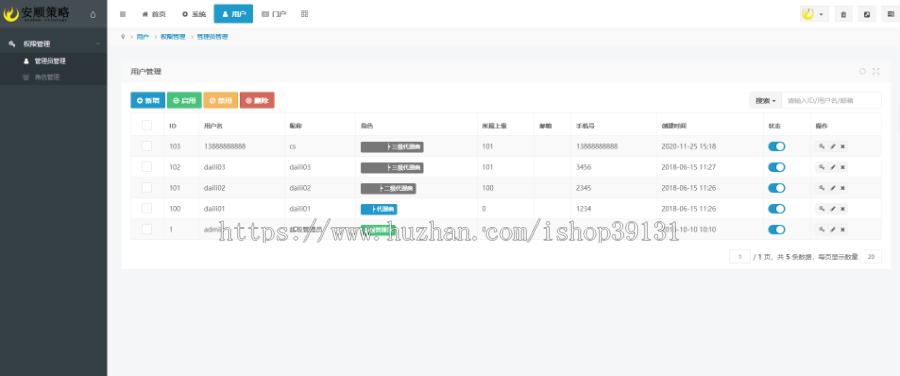This screenshot has height=376, width=900.
Task: Click the pencil edit icon in row ID 1
Action: pyautogui.click(x=832, y=229)
